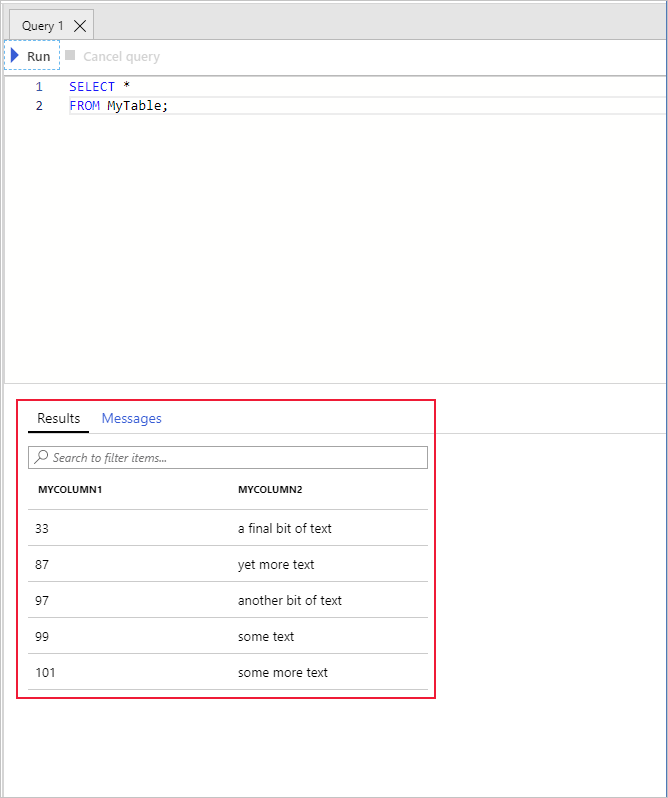This screenshot has width=668, height=798.
Task: Click the Cancel query button
Action: click(x=113, y=56)
